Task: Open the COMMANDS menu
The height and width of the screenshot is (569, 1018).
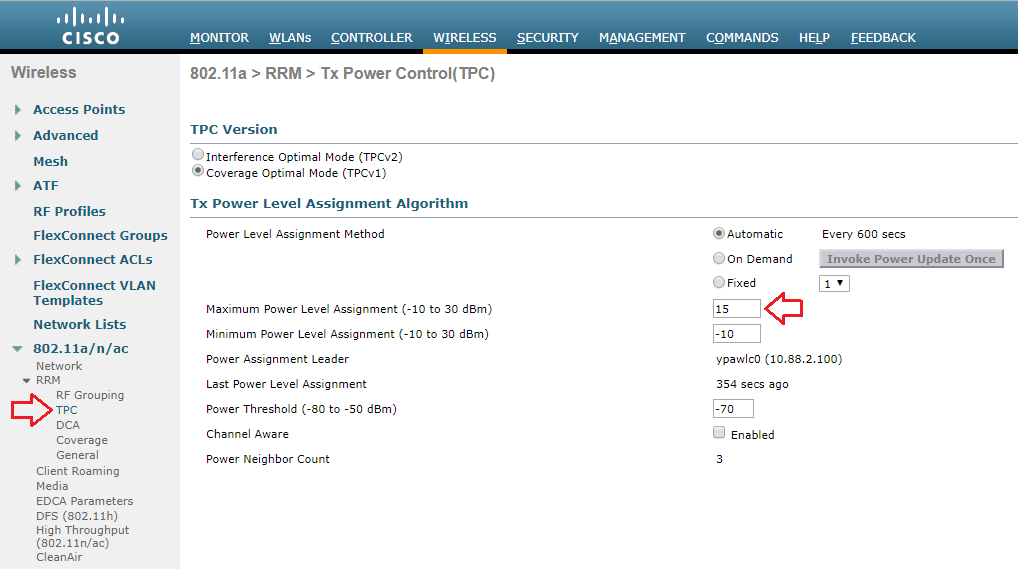Action: [742, 38]
